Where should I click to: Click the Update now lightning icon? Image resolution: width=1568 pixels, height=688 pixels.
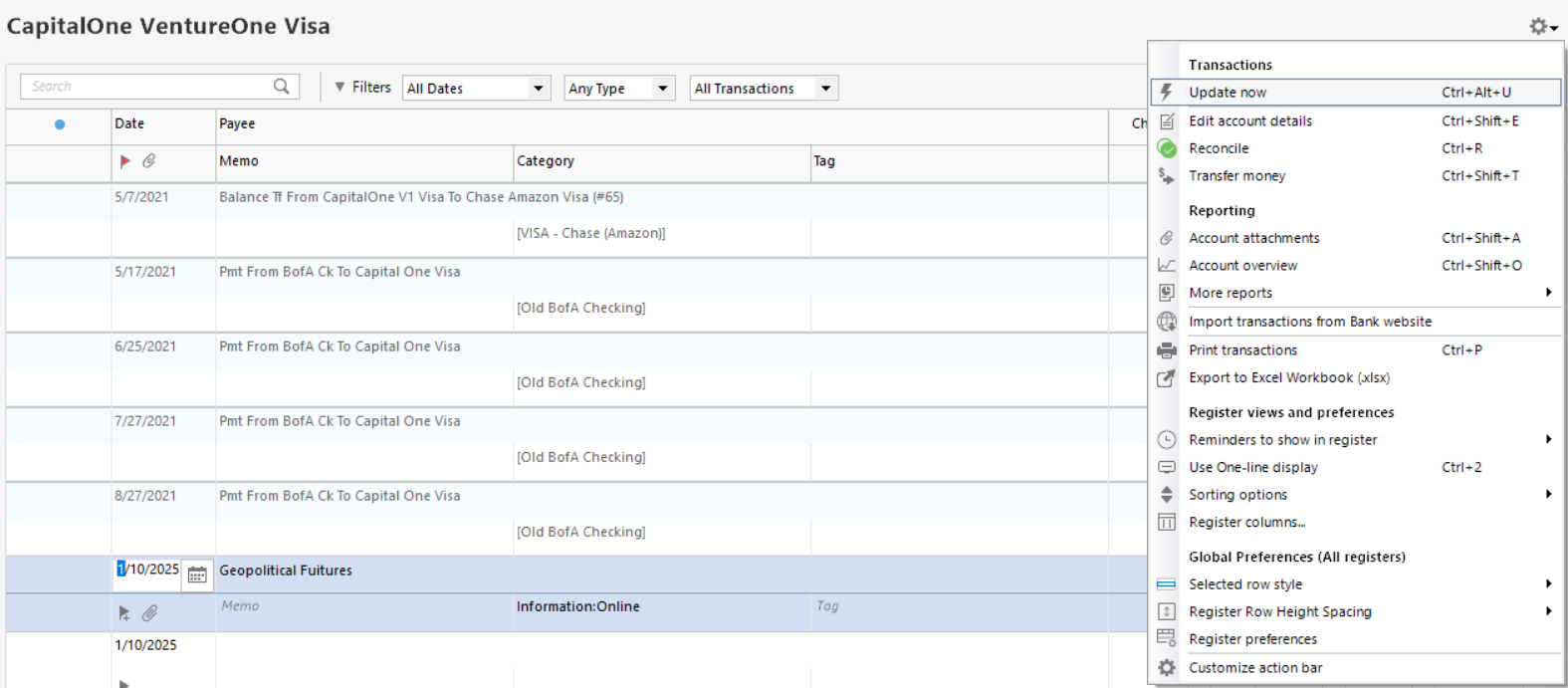pyautogui.click(x=1166, y=93)
